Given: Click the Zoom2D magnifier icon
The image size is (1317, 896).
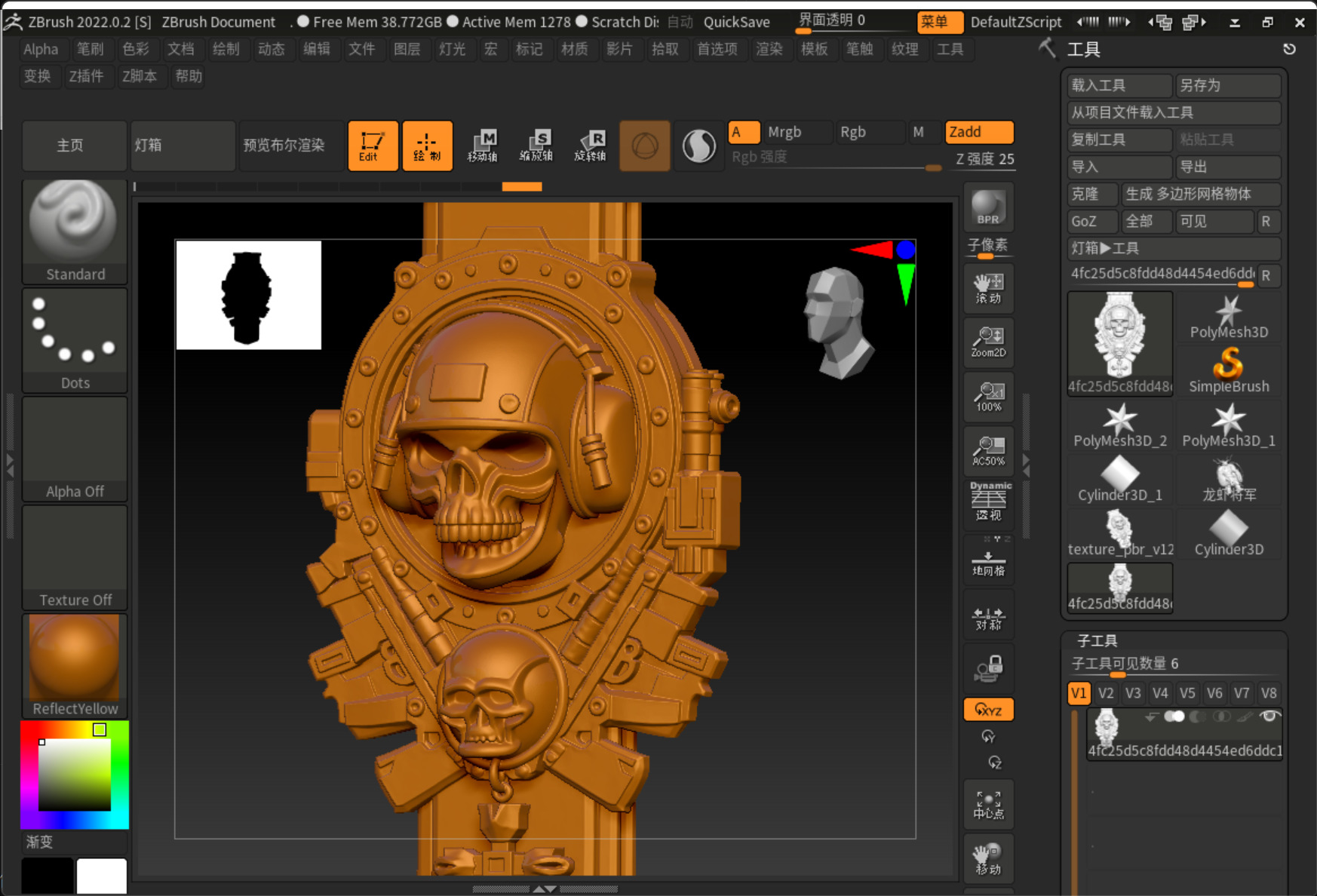Looking at the screenshot, I should tap(988, 342).
